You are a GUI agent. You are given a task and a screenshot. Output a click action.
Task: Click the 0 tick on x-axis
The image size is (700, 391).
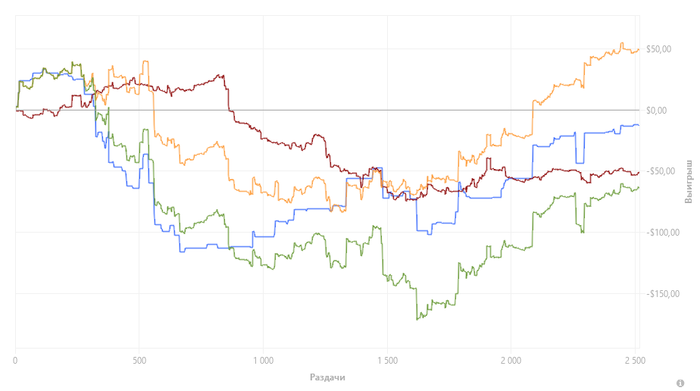click(x=16, y=360)
